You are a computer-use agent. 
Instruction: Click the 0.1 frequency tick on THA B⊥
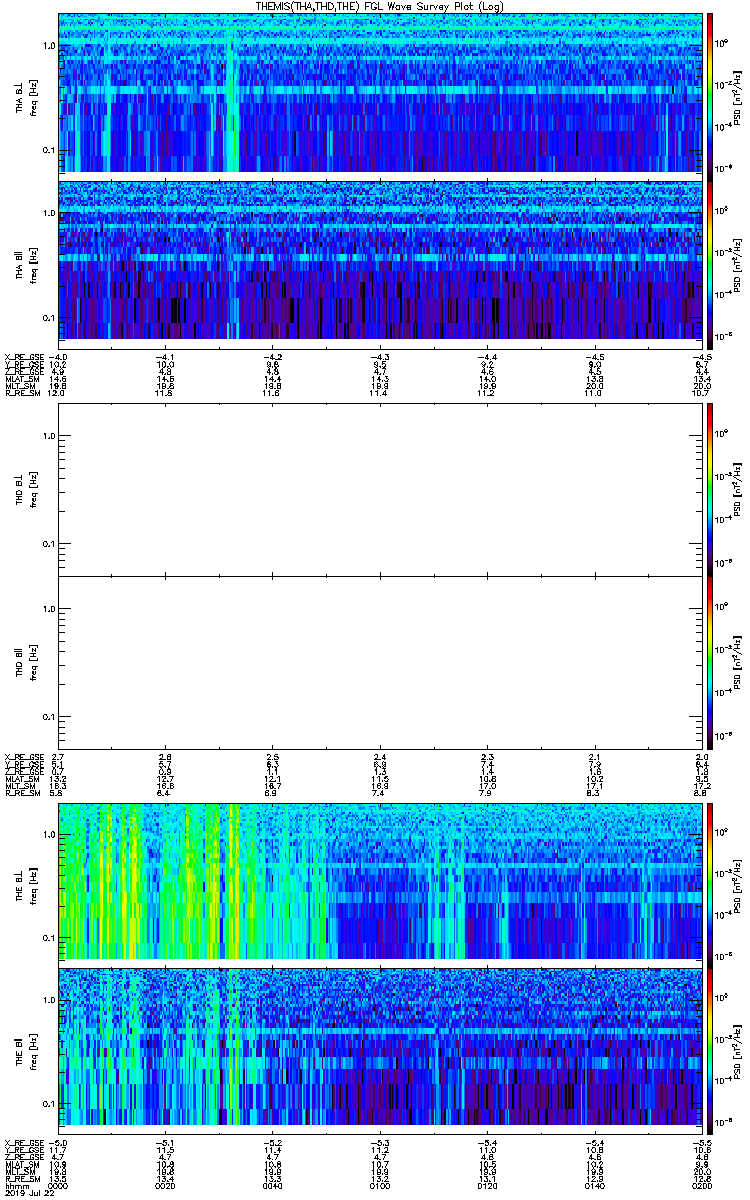[x=49, y=150]
